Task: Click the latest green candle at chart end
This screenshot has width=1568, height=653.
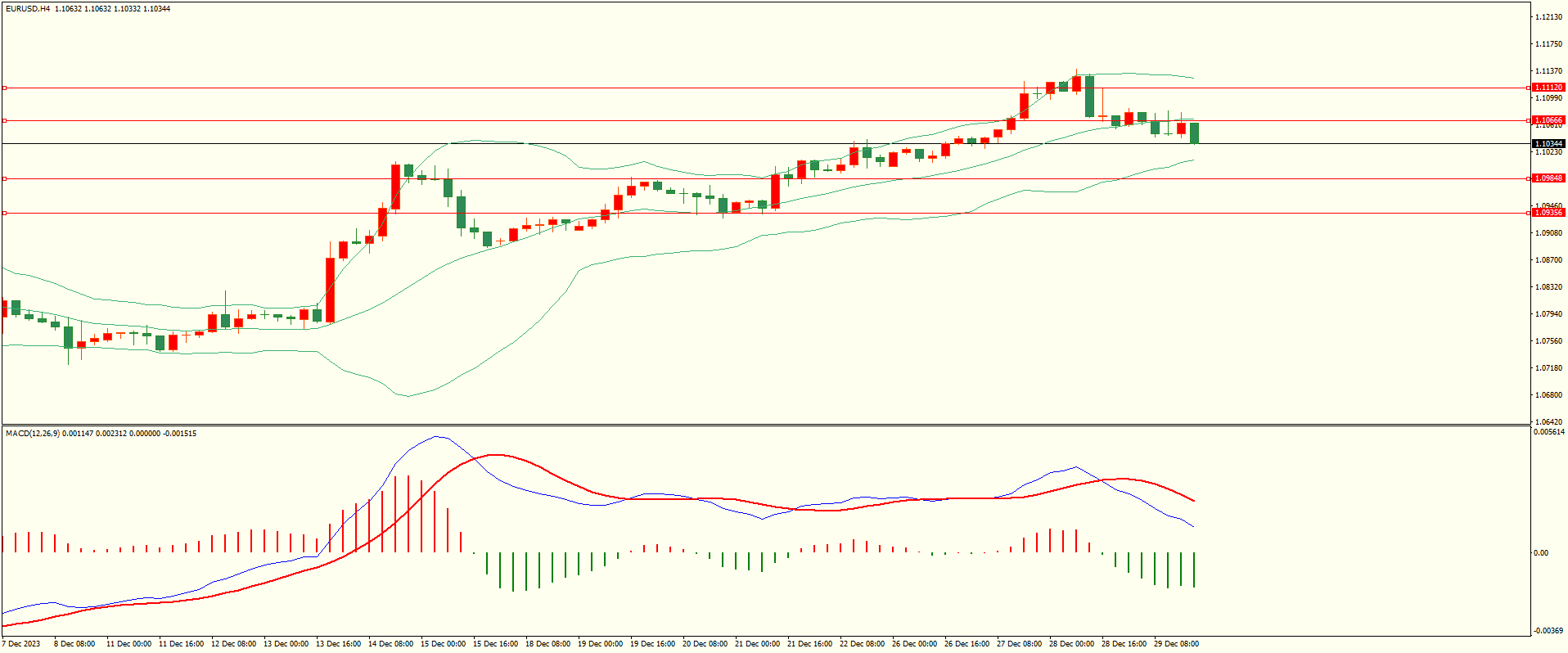Action: point(1195,133)
